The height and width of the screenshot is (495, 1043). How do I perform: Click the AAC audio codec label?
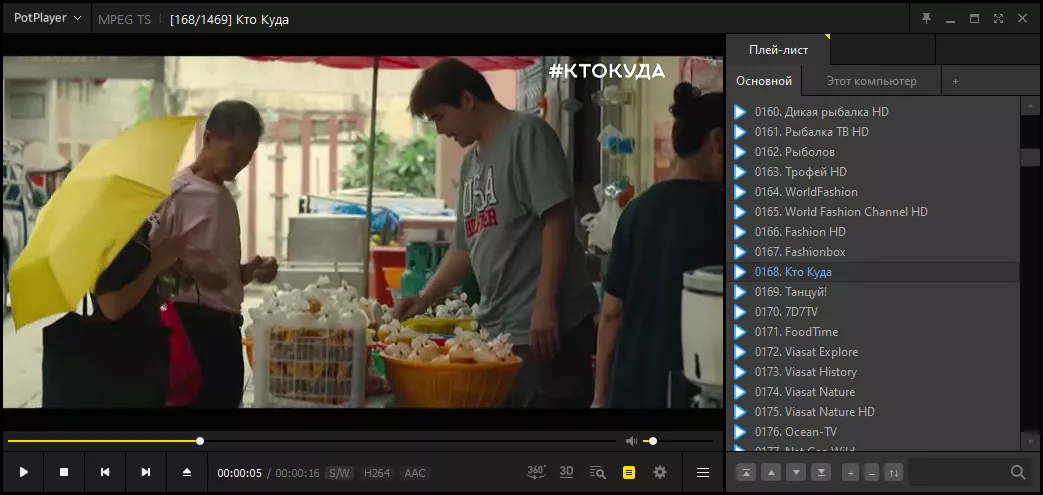pos(414,473)
